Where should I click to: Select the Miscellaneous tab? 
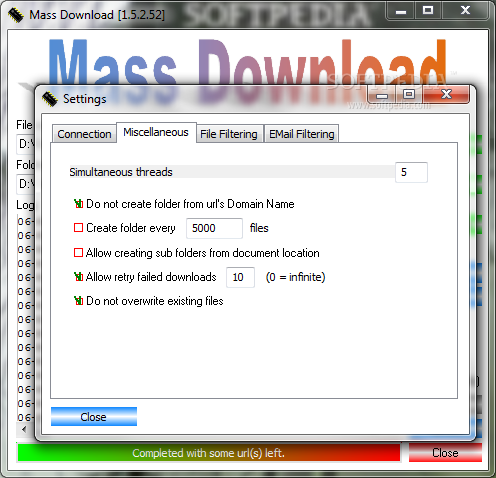pyautogui.click(x=156, y=132)
